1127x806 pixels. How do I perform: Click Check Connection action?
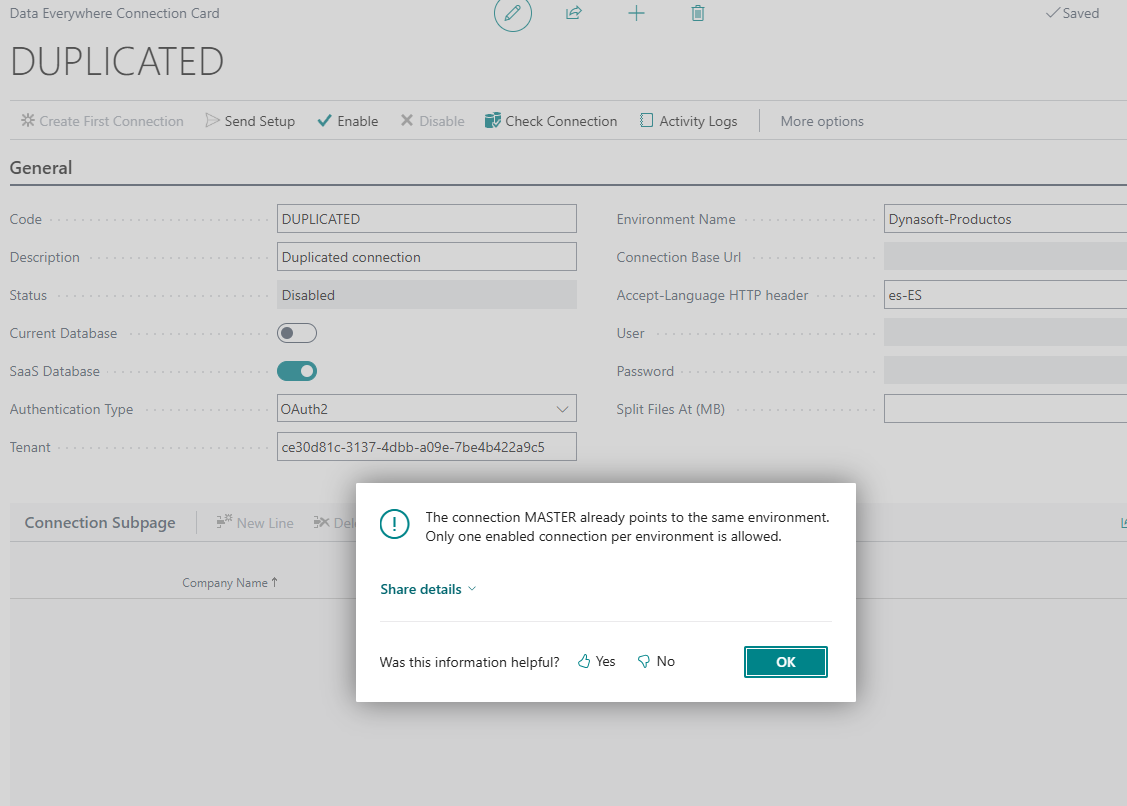(551, 121)
